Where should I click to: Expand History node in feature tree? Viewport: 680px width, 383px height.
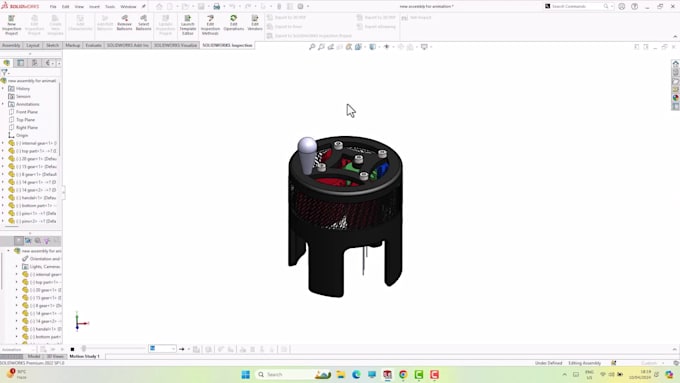pos(3,88)
